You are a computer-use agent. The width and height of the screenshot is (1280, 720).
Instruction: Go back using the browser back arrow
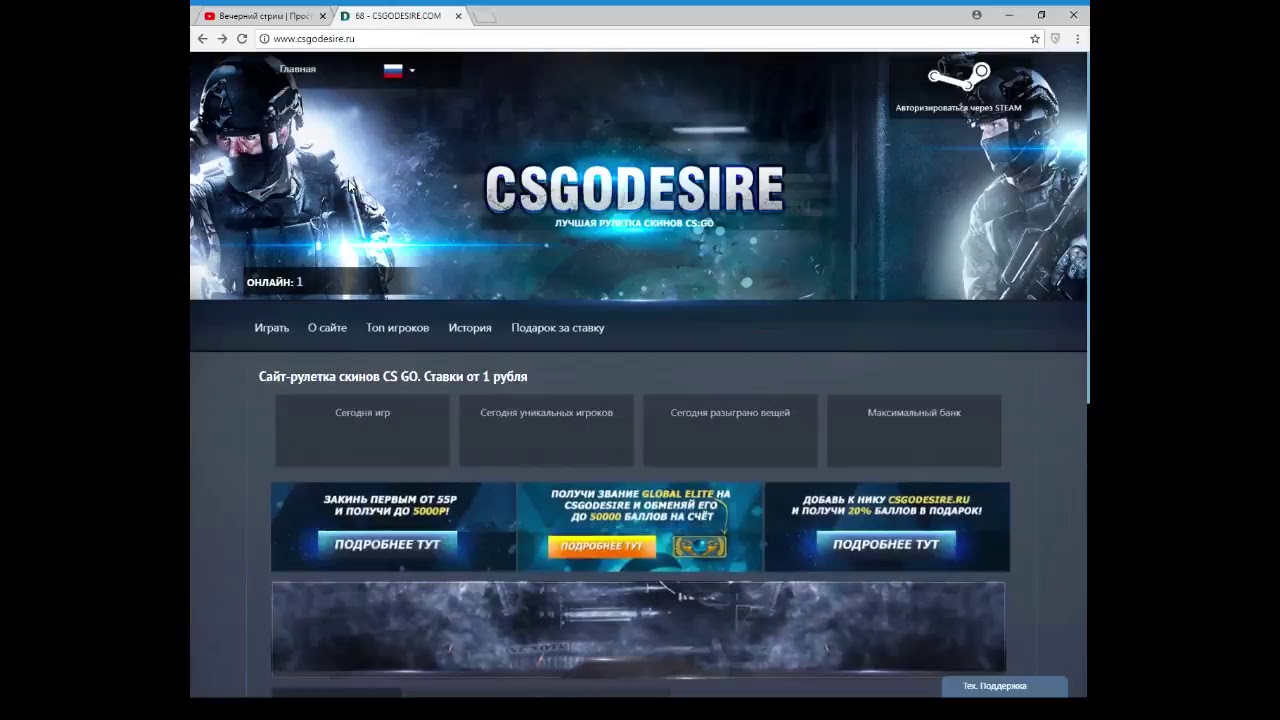tap(202, 39)
